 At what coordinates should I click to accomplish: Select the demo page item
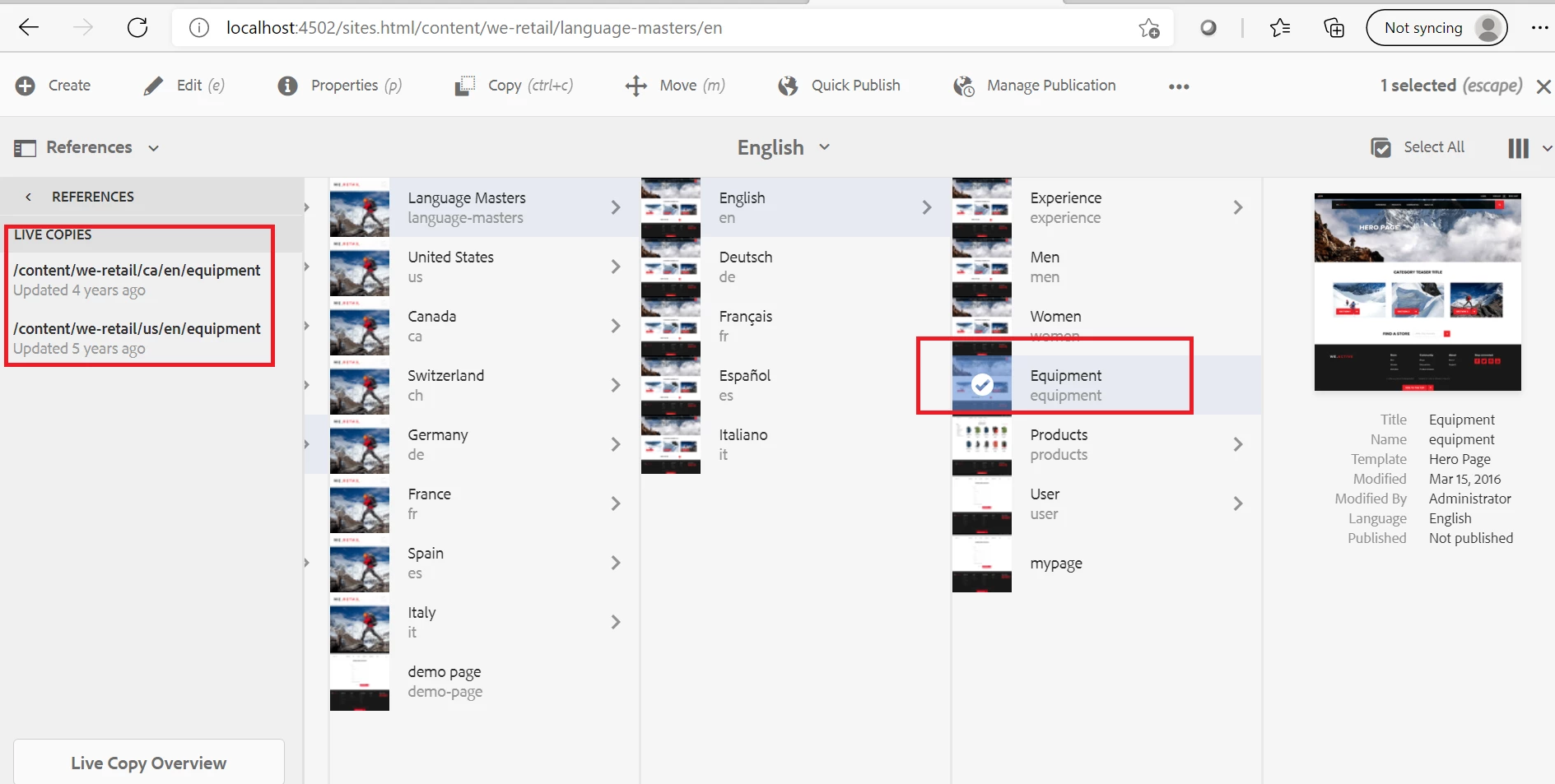tap(484, 681)
